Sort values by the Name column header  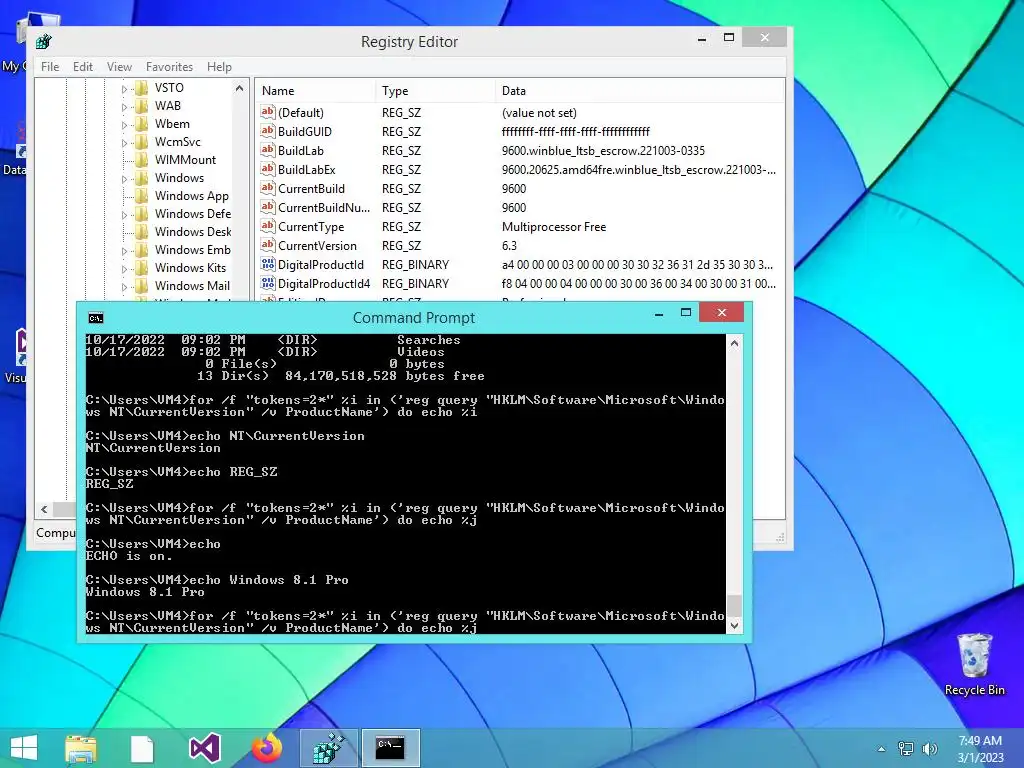(315, 91)
